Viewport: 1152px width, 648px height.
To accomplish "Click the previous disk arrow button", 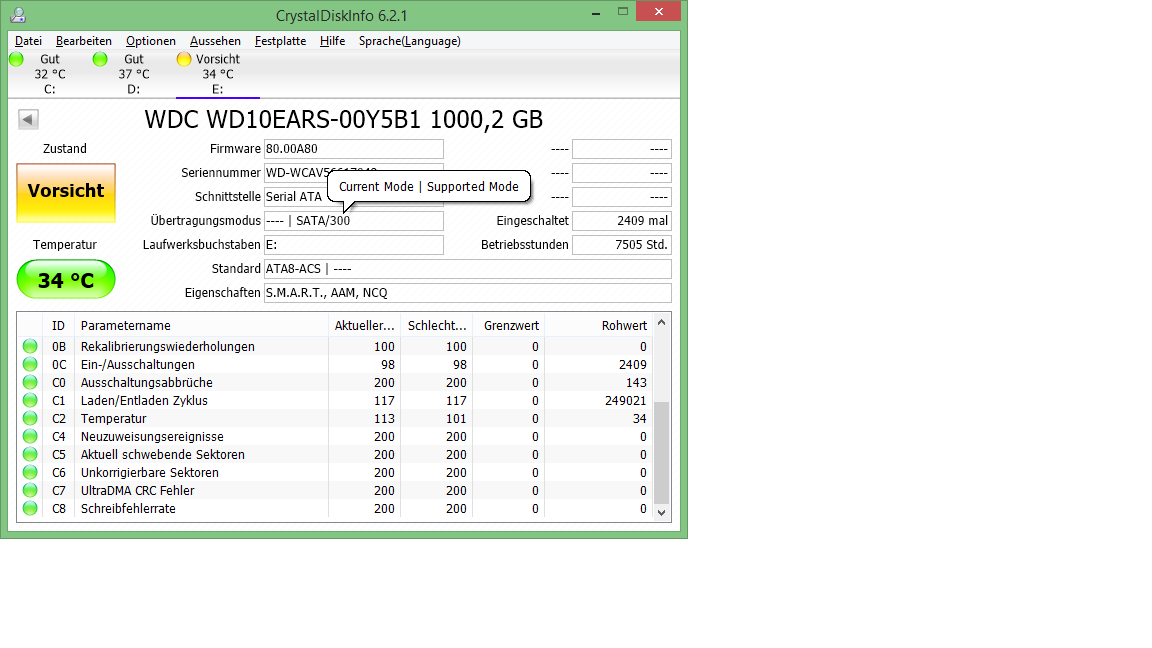I will coord(28,119).
